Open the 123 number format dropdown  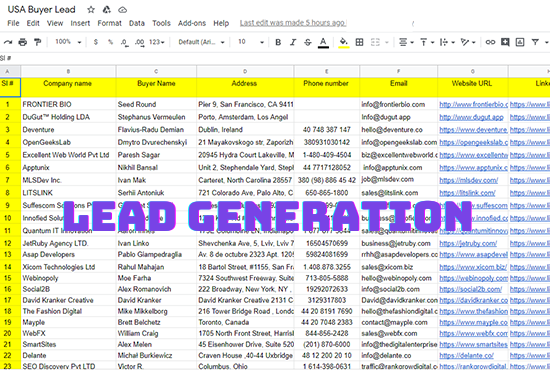click(x=156, y=42)
